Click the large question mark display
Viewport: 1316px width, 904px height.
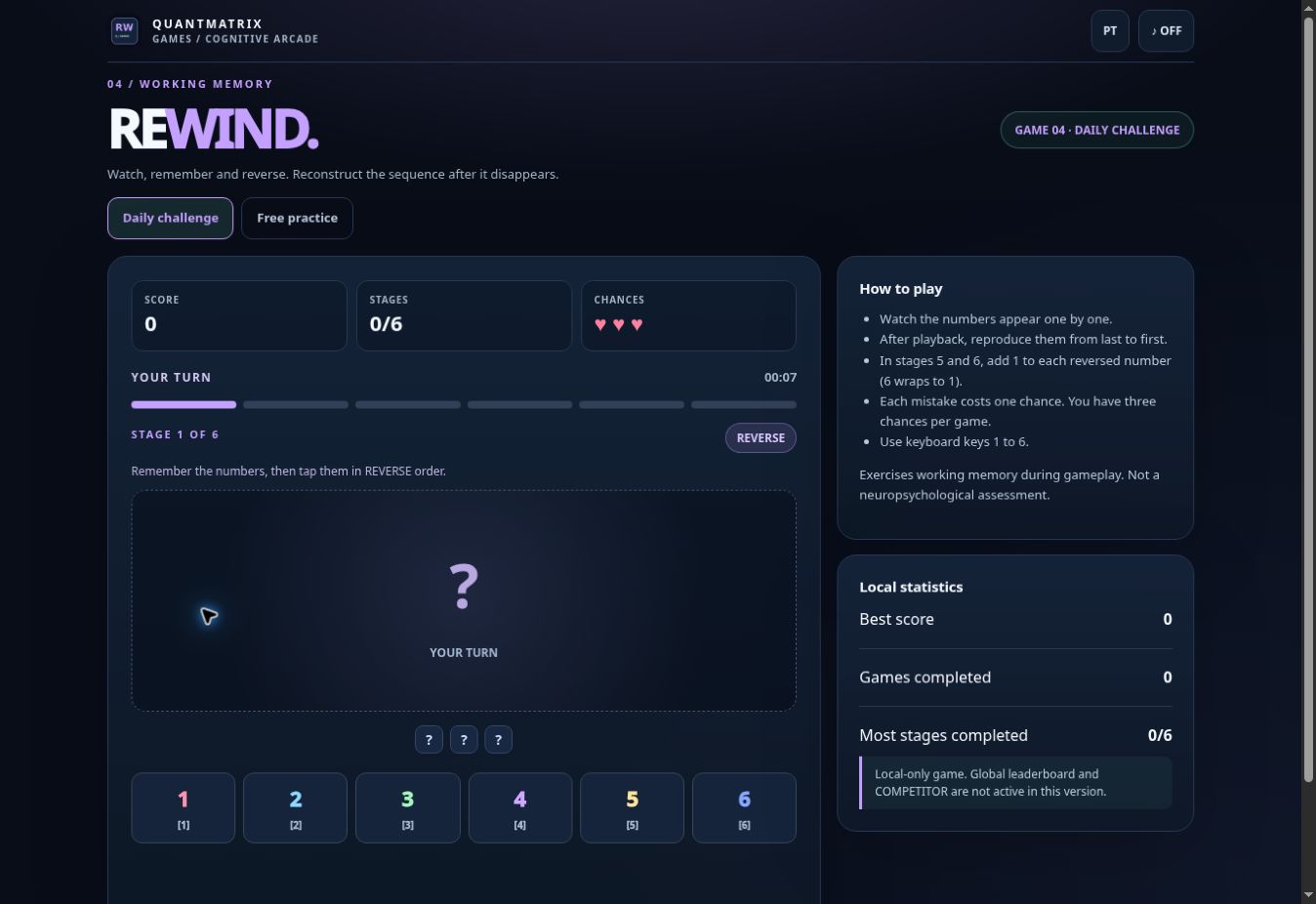point(464,587)
